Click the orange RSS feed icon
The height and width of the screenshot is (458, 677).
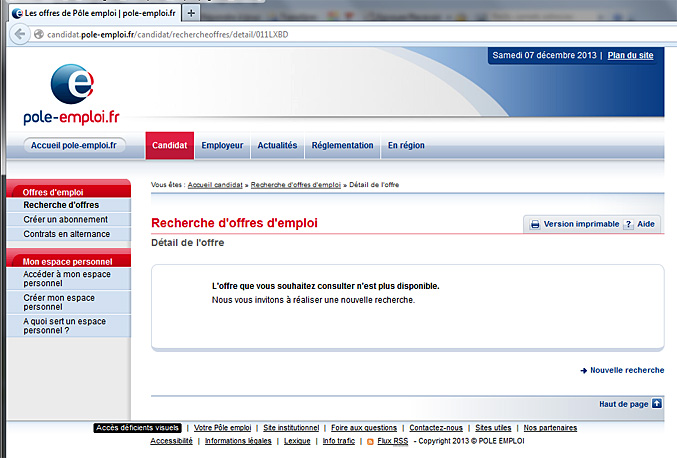click(x=370, y=441)
